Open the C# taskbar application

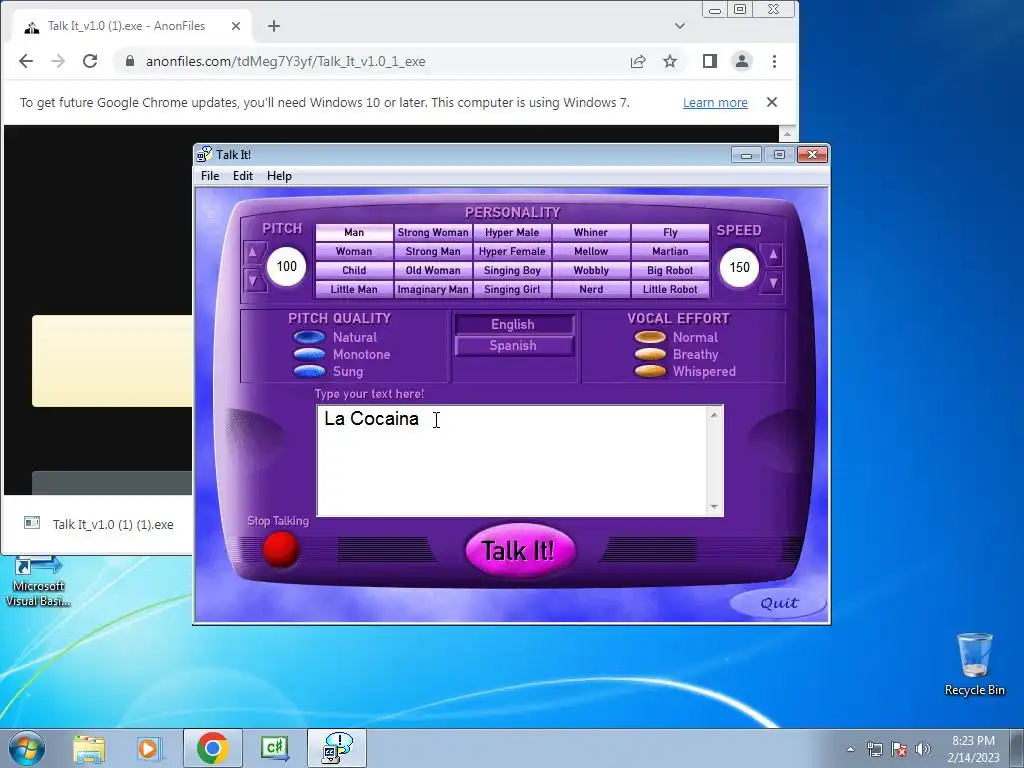pos(274,748)
